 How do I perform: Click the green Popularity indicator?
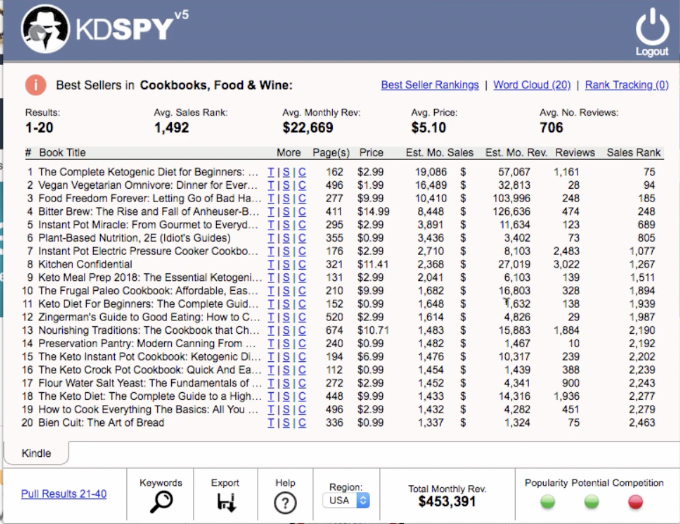click(x=548, y=502)
